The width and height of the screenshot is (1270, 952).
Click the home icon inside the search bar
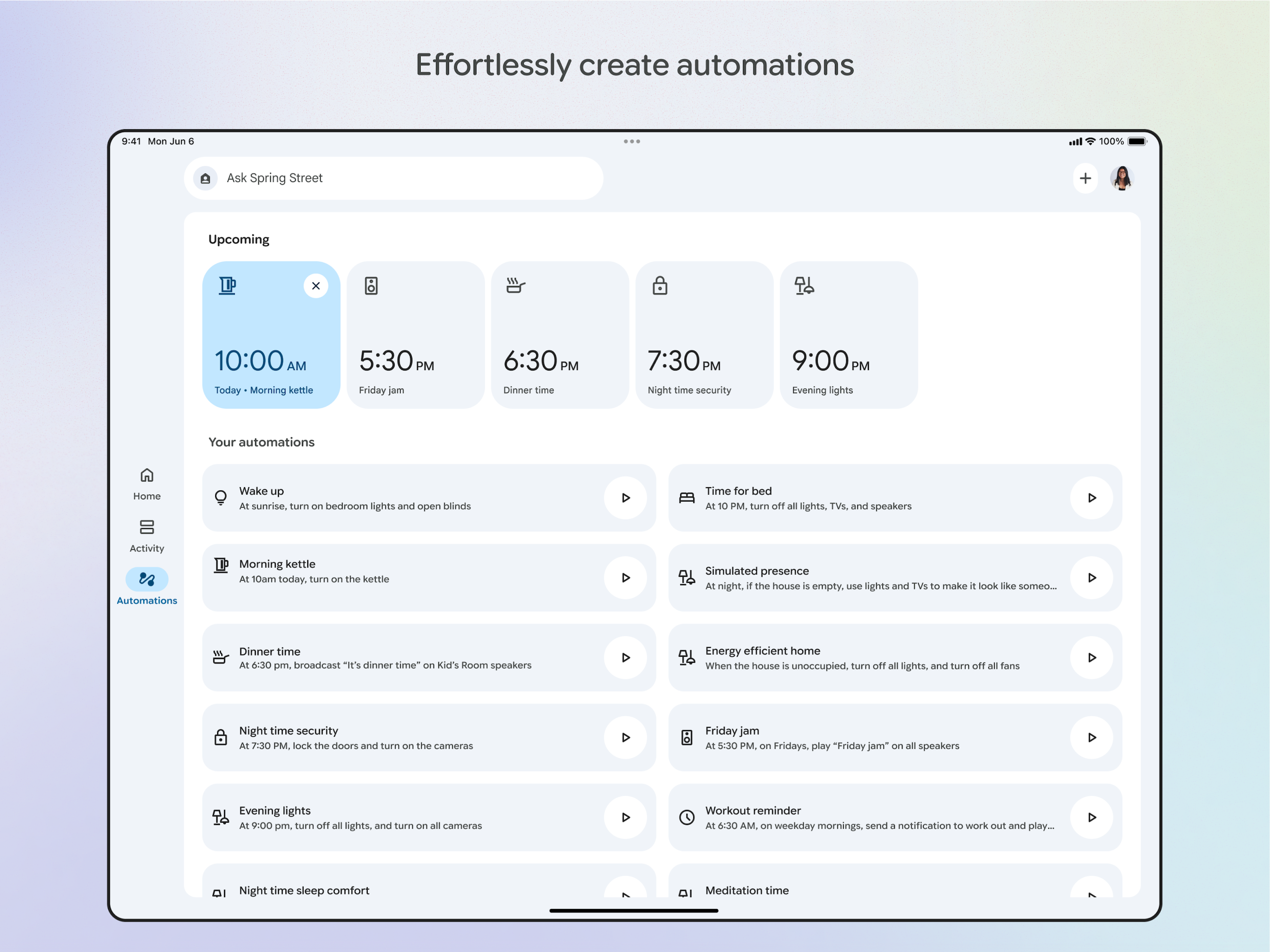pos(205,178)
